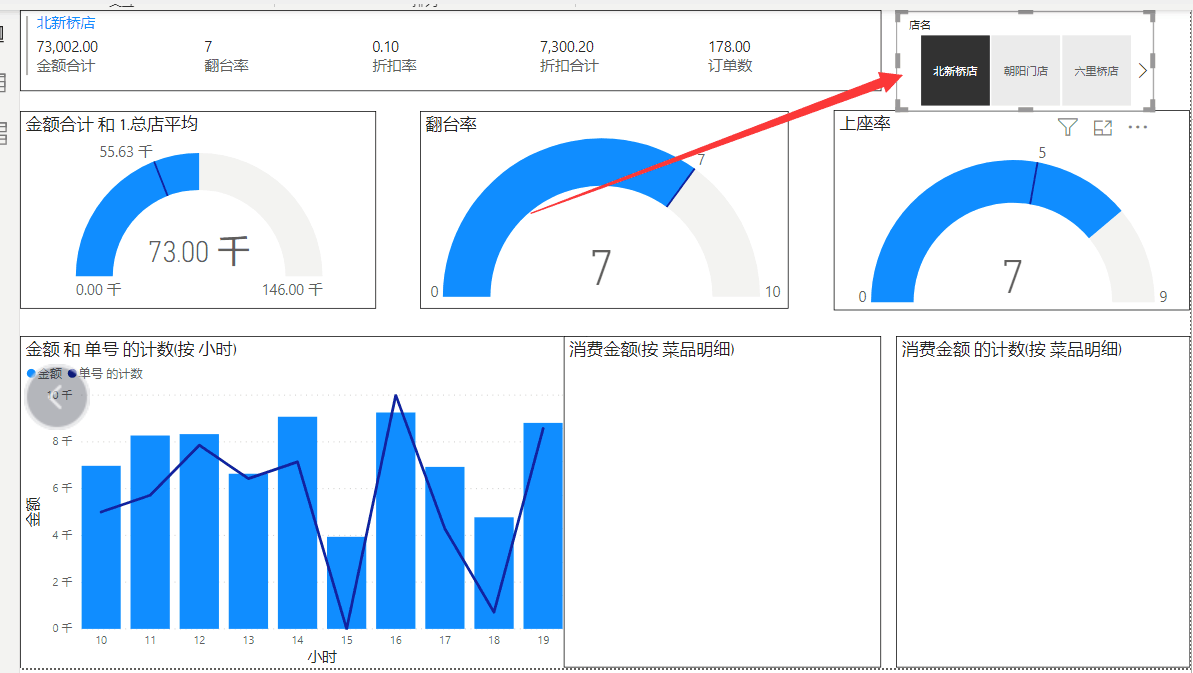Select the 0.10 discount rate value
The height and width of the screenshot is (673, 1193).
coord(386,46)
